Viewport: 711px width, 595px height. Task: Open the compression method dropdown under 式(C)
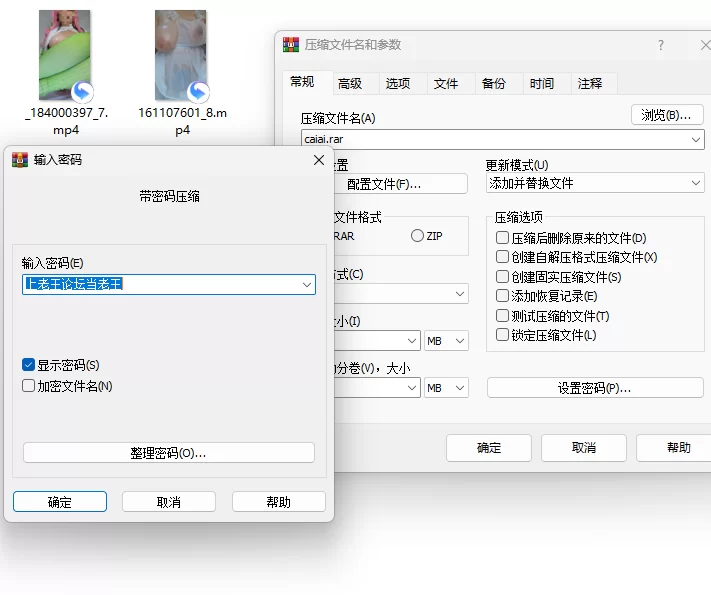(460, 294)
